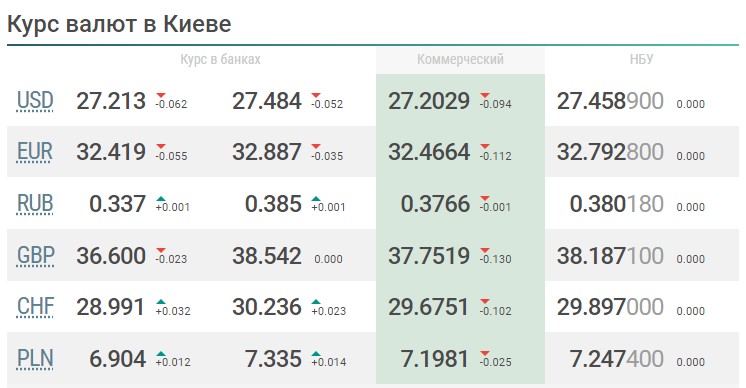Click the red arrow beside commercial 37.7519
The height and width of the screenshot is (388, 746).
485,250
